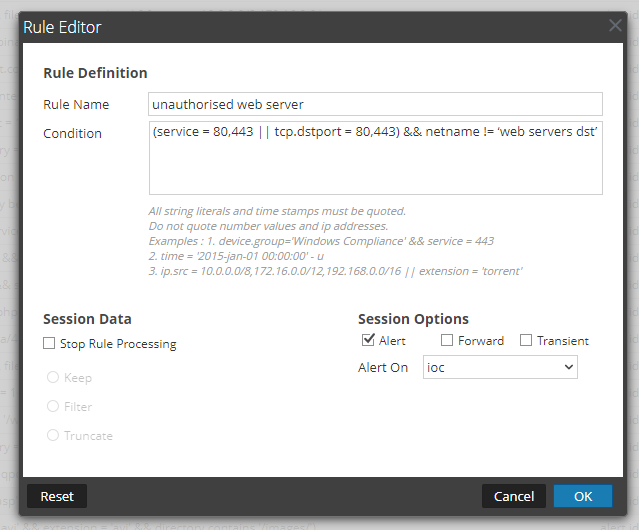Tick the Transient checkbox

526,341
